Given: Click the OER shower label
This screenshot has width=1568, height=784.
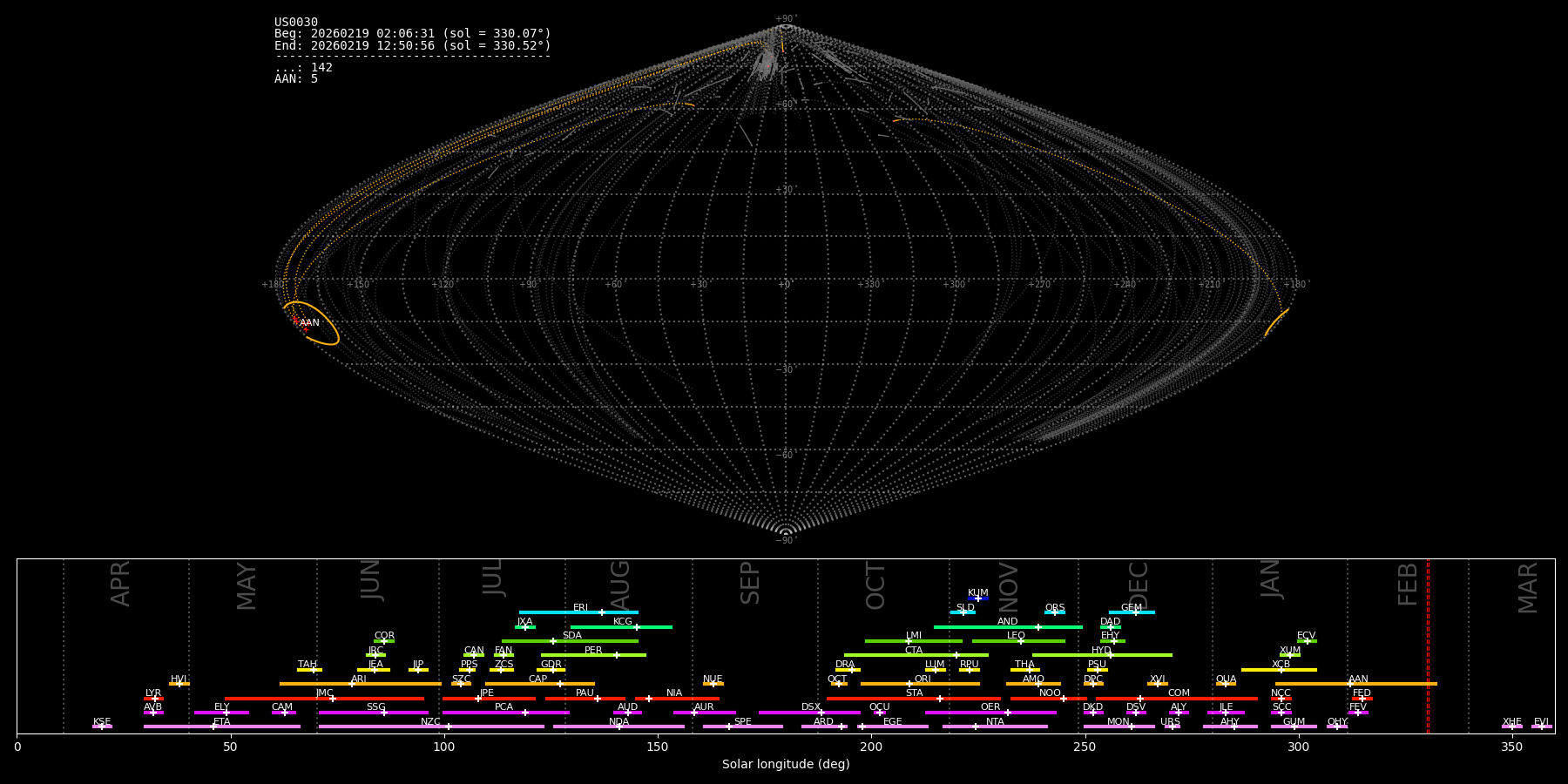Looking at the screenshot, I should pyautogui.click(x=990, y=707).
